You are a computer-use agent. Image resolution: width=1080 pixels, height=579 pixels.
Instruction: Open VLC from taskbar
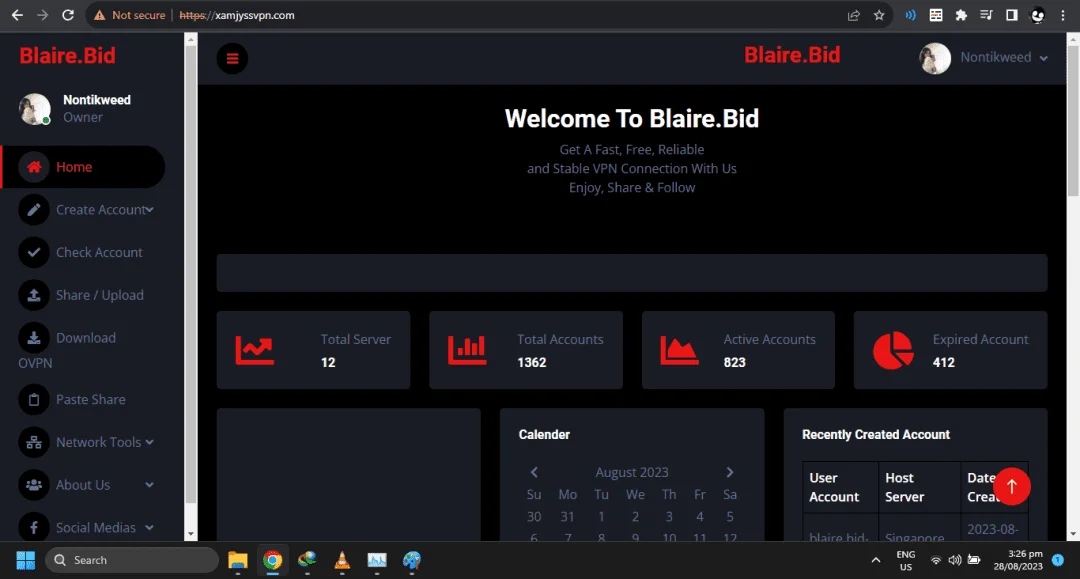tap(342, 560)
